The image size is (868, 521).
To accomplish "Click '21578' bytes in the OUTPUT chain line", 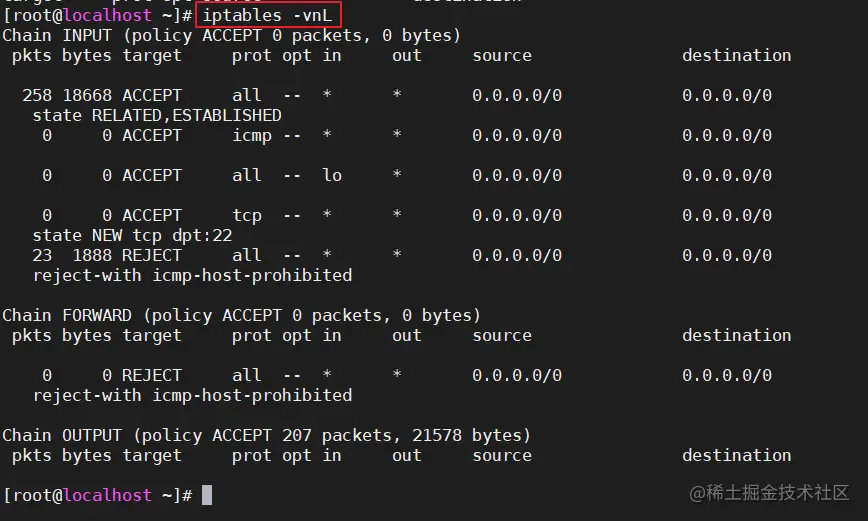I will [x=437, y=435].
